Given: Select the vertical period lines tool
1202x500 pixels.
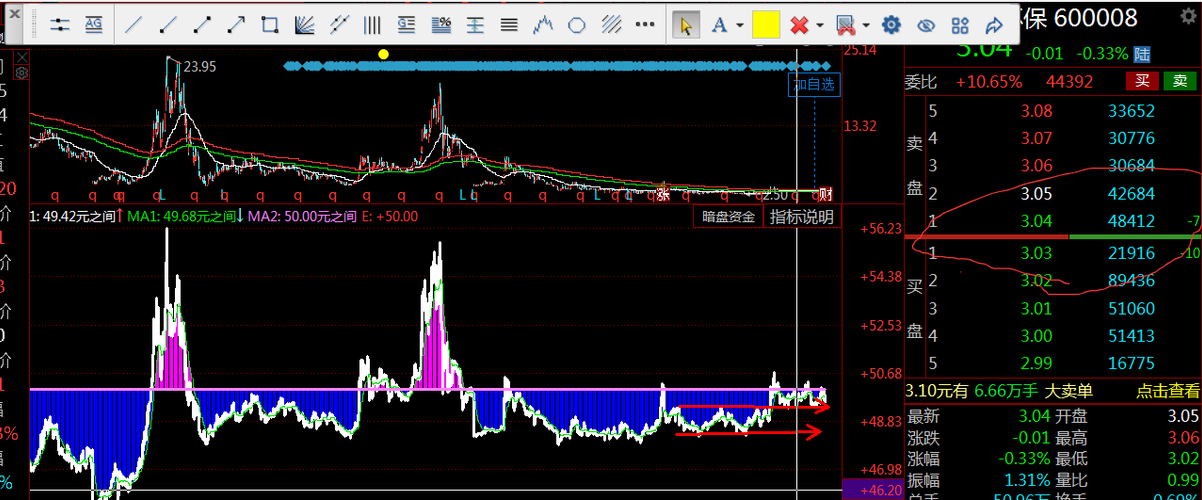Looking at the screenshot, I should coord(372,24).
